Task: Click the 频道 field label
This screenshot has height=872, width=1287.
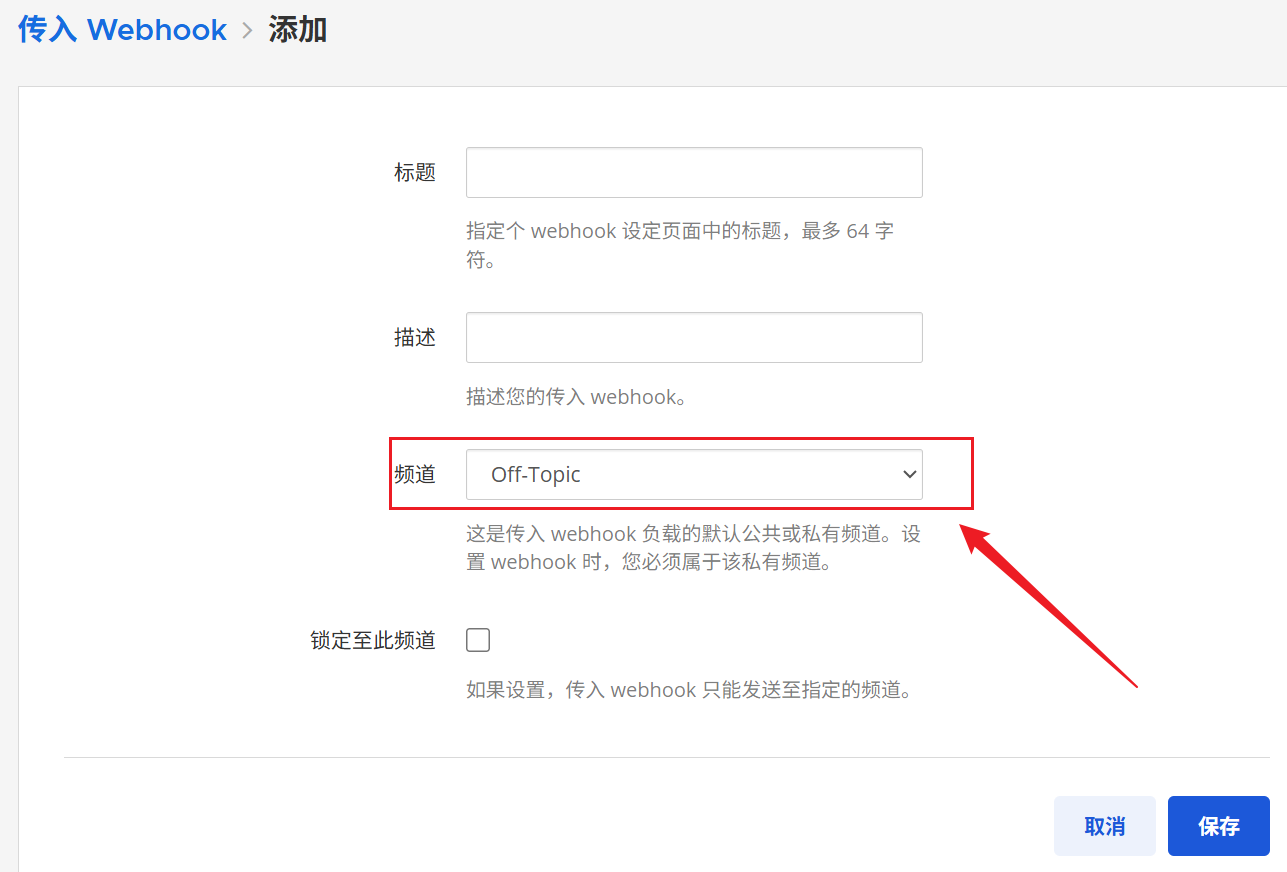Action: (415, 474)
